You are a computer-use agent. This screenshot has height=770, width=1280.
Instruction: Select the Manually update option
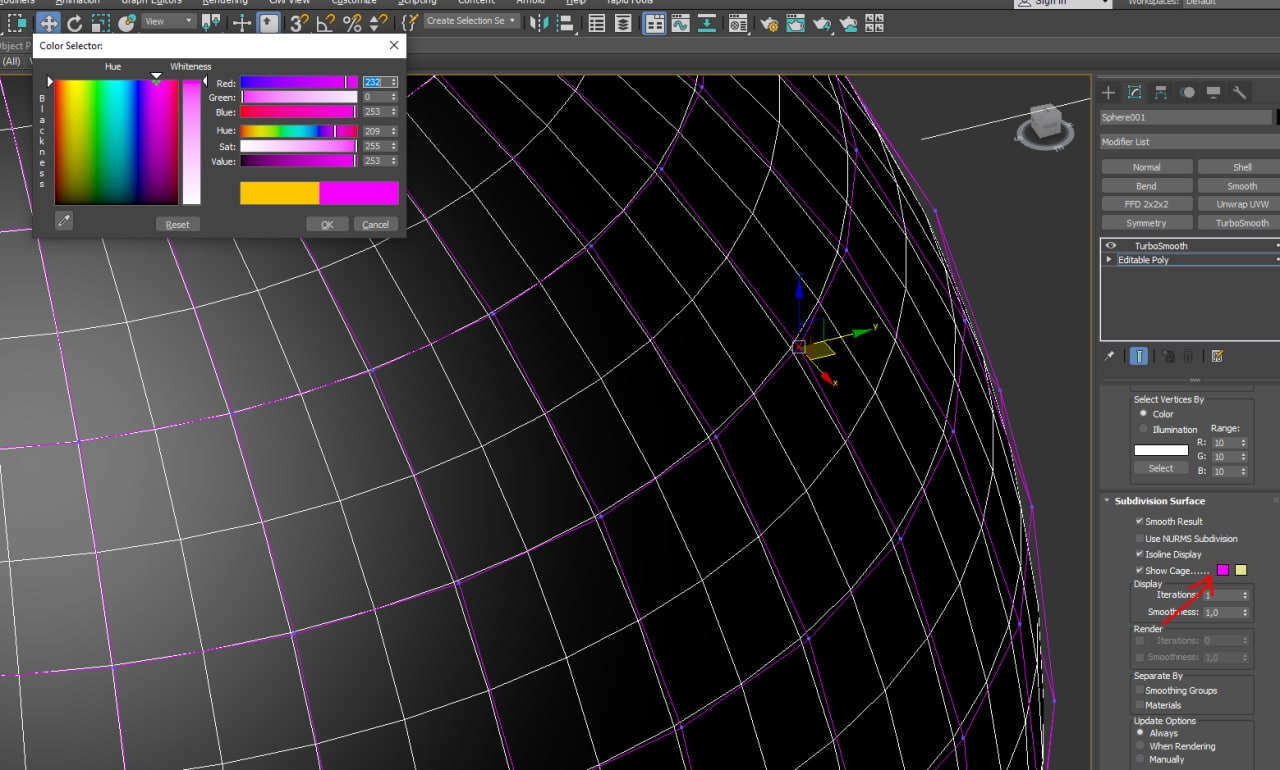[x=1139, y=760]
